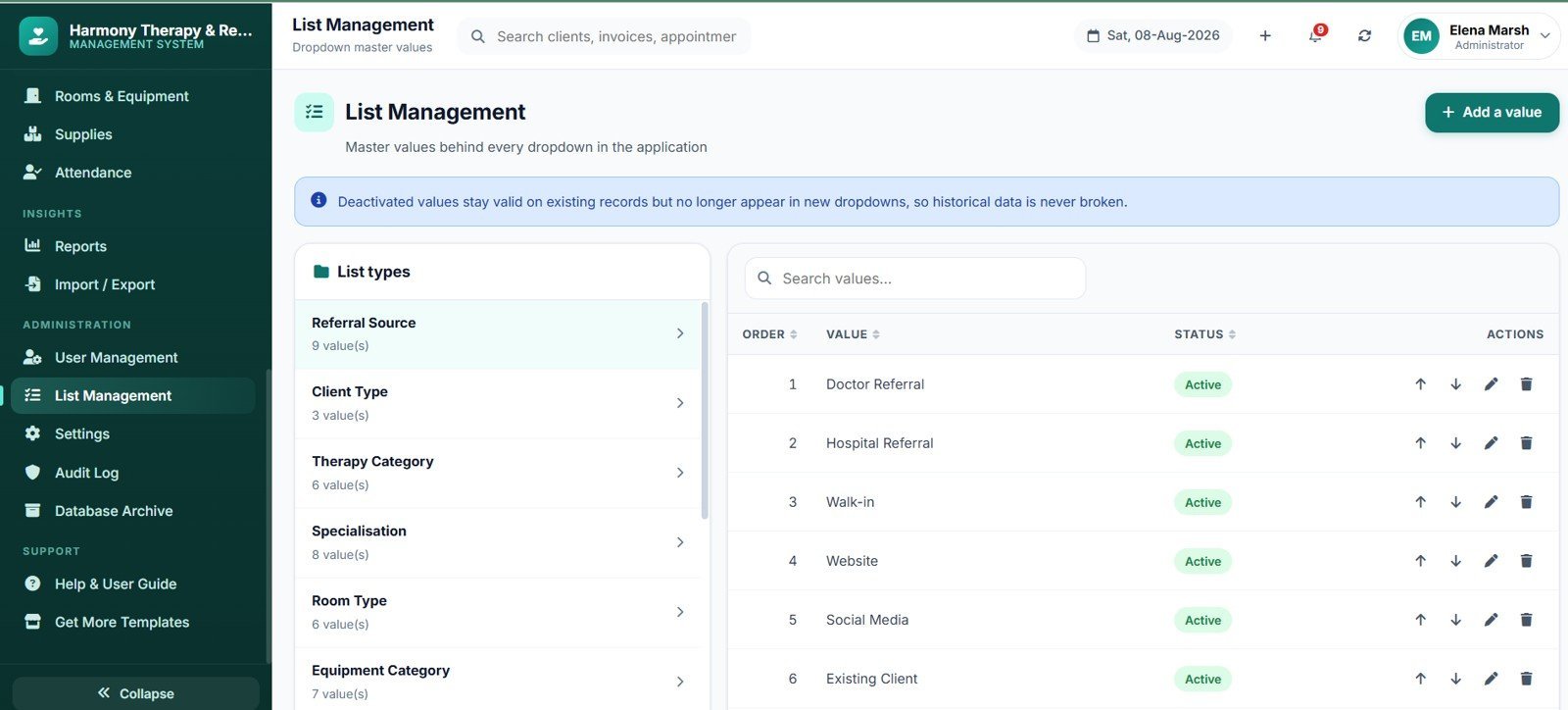Open the Reports page
The width and height of the screenshot is (1568, 710).
[x=133, y=246]
